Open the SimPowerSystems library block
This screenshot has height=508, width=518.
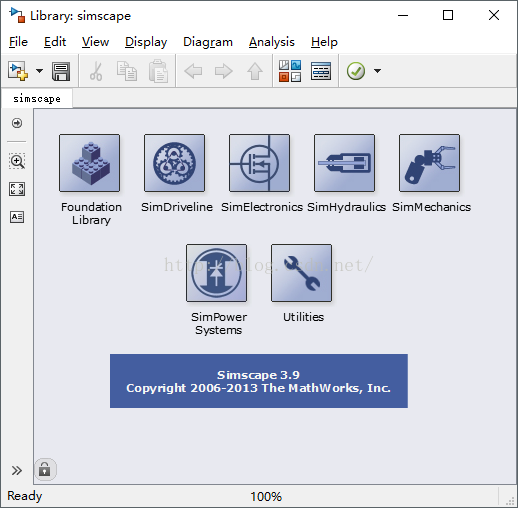click(217, 273)
